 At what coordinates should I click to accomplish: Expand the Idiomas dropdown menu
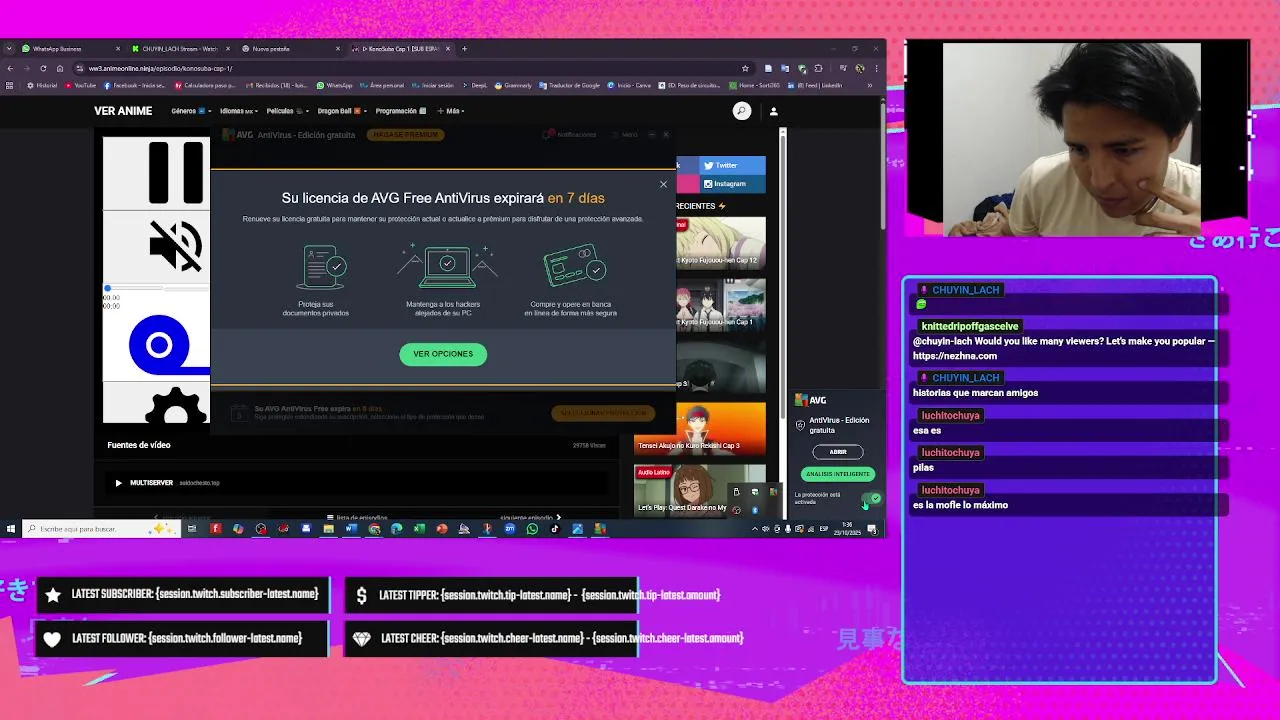coord(237,111)
